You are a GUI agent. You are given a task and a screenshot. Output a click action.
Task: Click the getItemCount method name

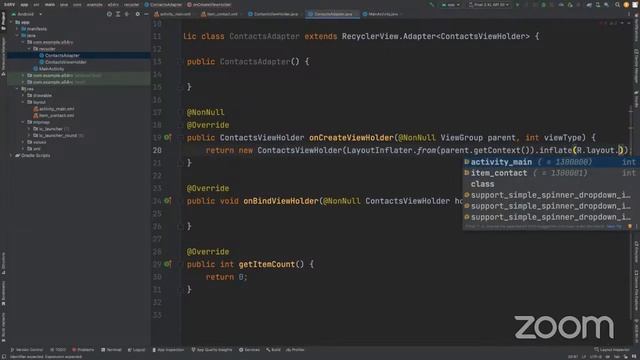(267, 264)
